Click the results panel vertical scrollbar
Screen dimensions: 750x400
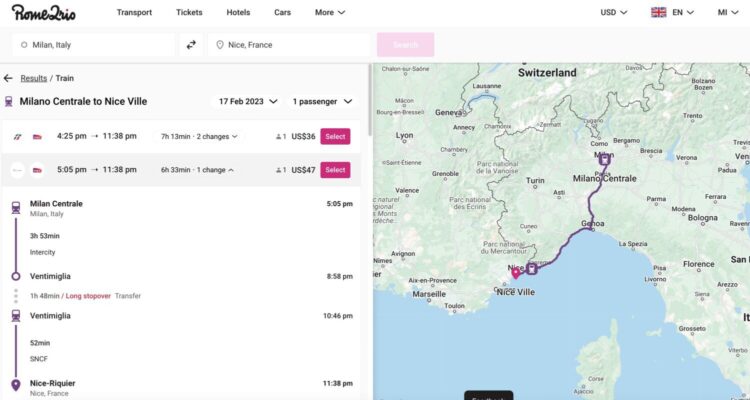(369, 100)
